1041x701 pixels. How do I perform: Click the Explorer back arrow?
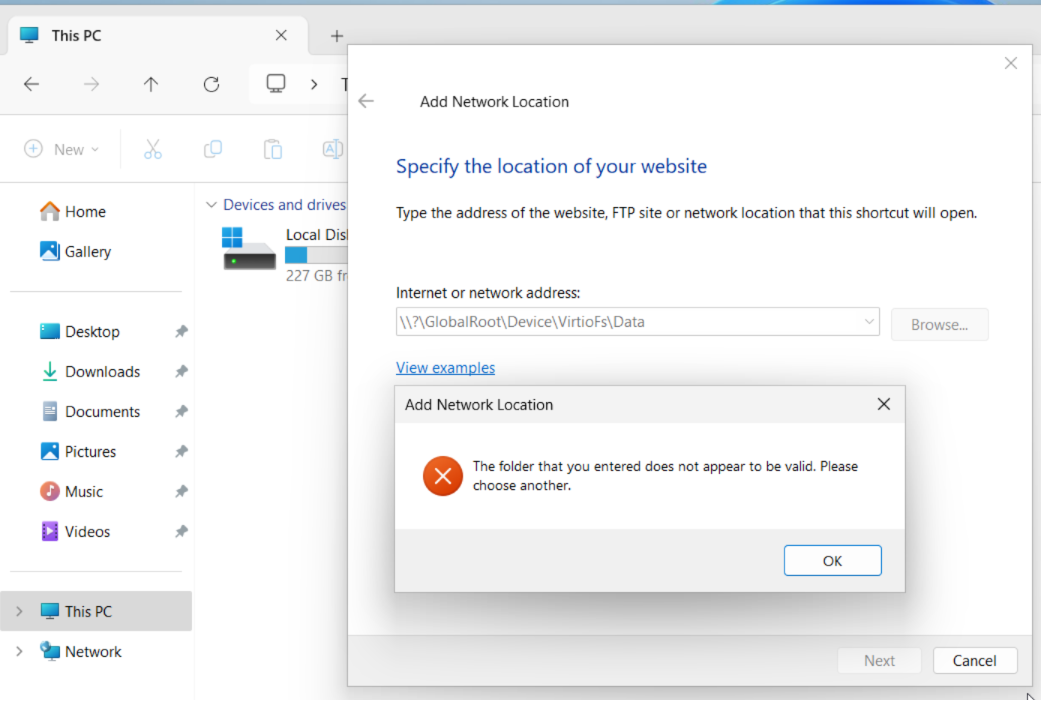pyautogui.click(x=31, y=85)
